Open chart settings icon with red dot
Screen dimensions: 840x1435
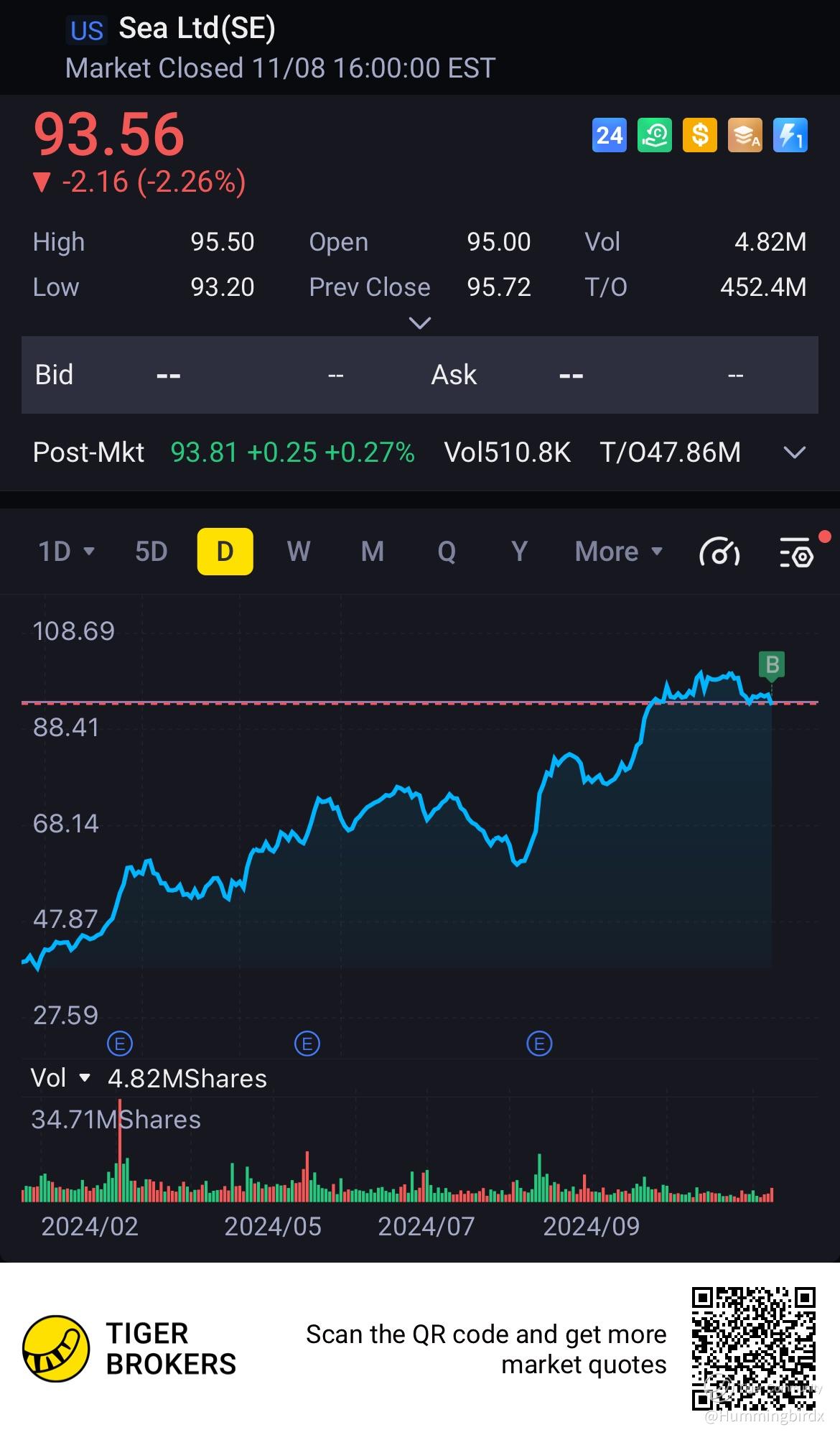[x=797, y=552]
